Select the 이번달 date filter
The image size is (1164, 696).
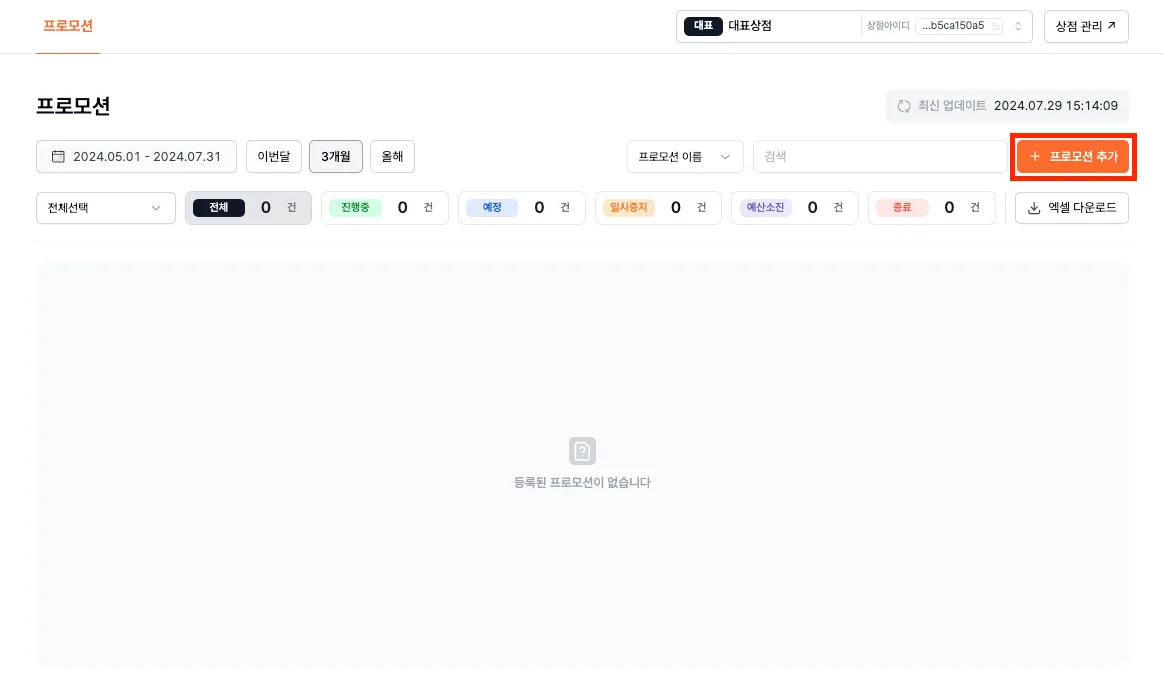(x=273, y=156)
